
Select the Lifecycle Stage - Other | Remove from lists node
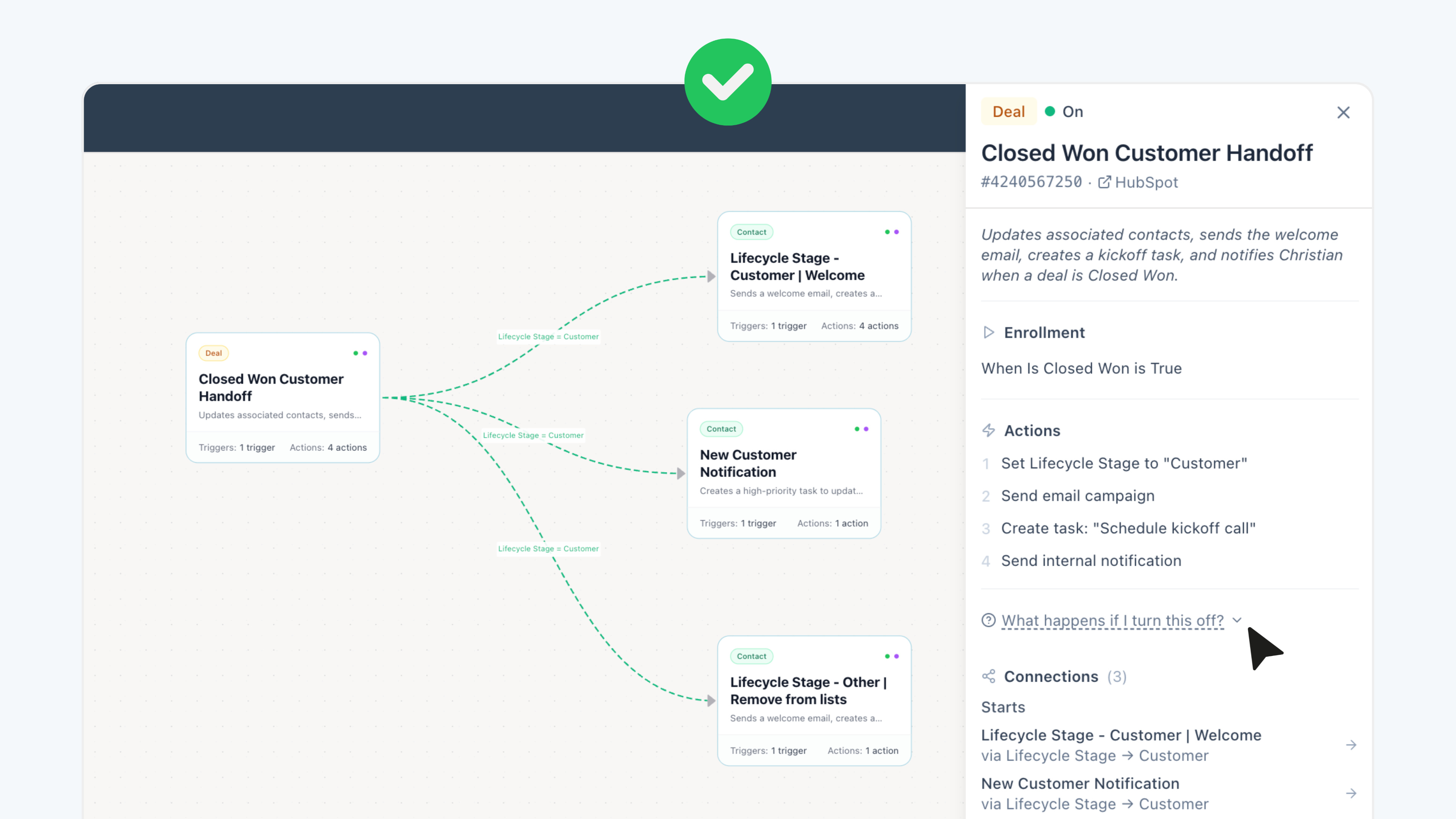[x=814, y=701]
